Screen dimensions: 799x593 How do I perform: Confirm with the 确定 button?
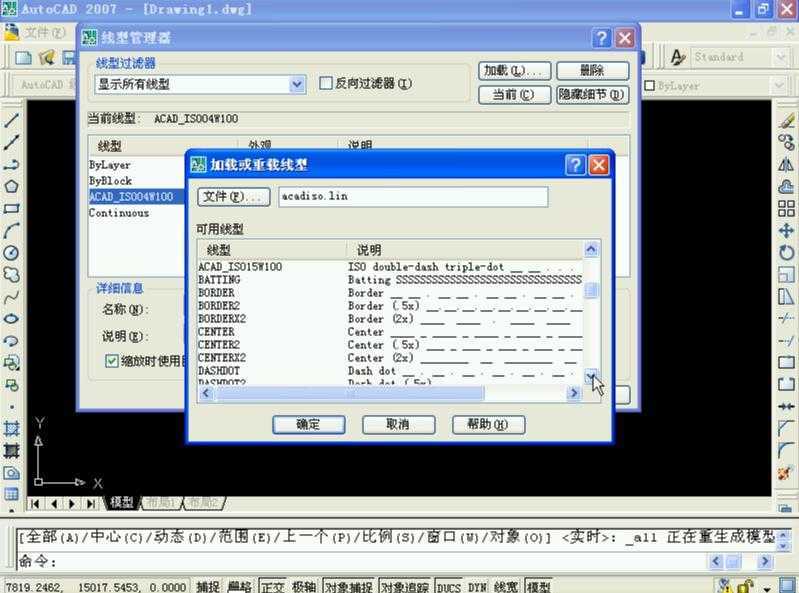coord(309,424)
